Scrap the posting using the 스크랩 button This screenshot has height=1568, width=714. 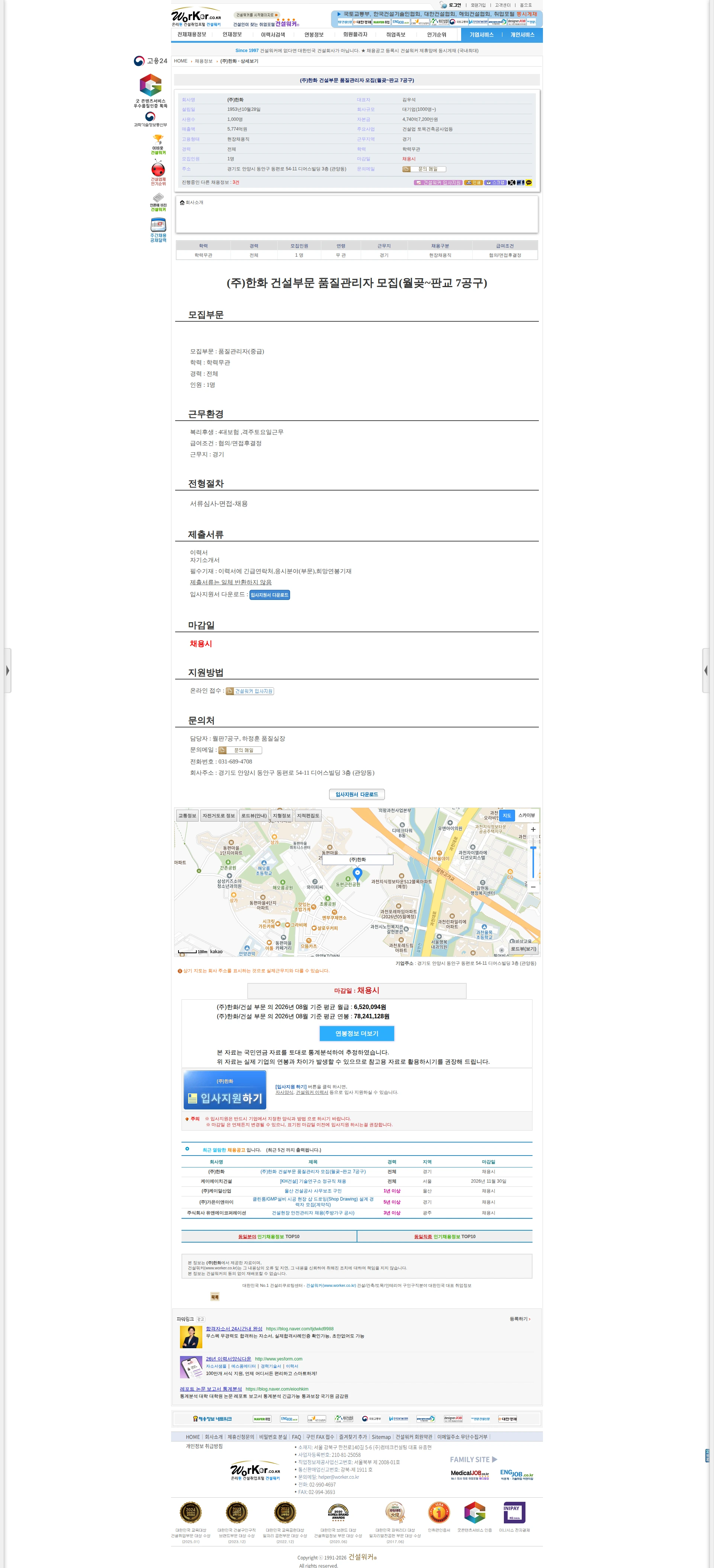tap(495, 183)
